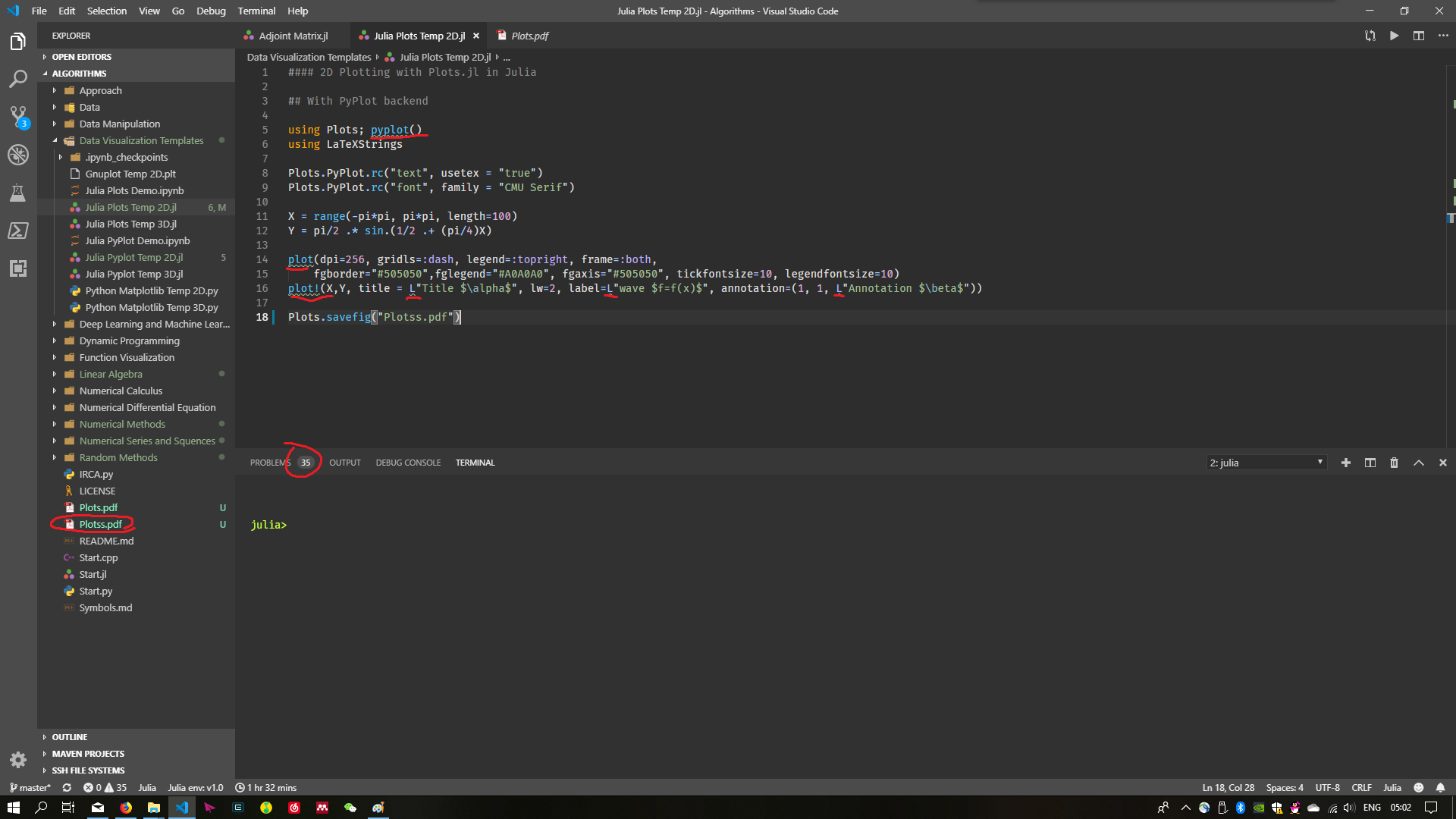
Task: Open the Manage settings gear
Action: point(18,759)
